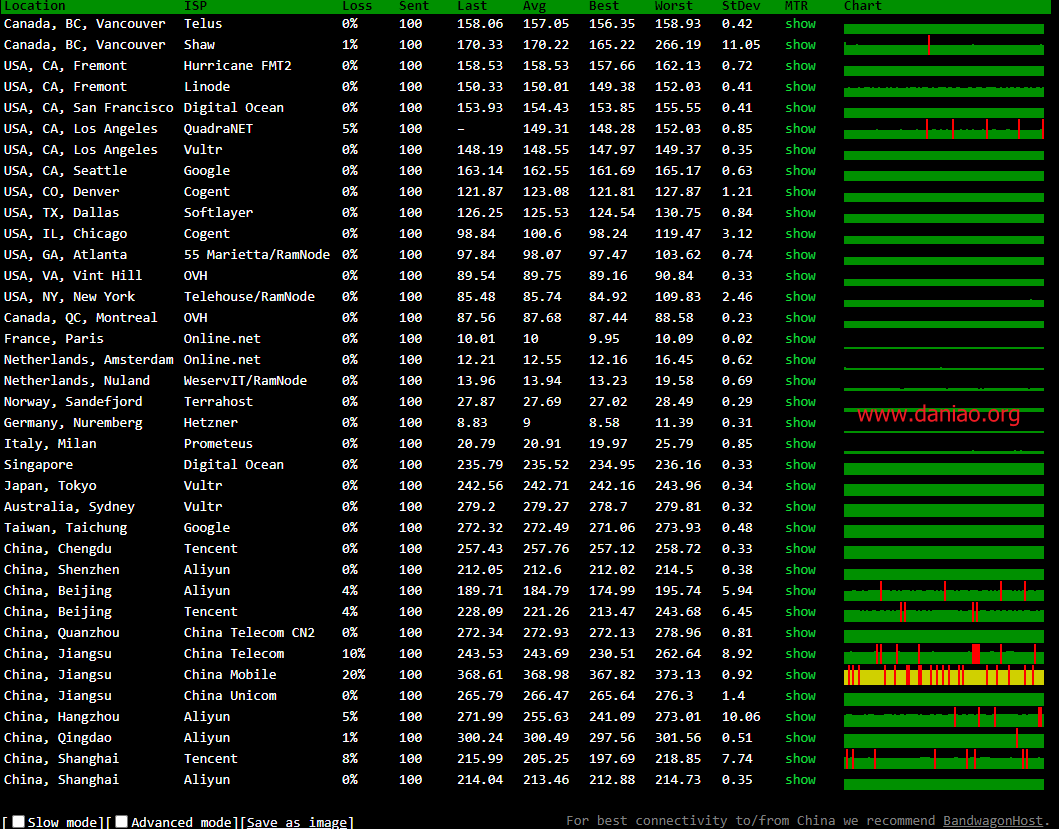Viewport: 1059px width, 829px height.
Task: Show MTR for Vancouver Telus
Action: [x=800, y=24]
